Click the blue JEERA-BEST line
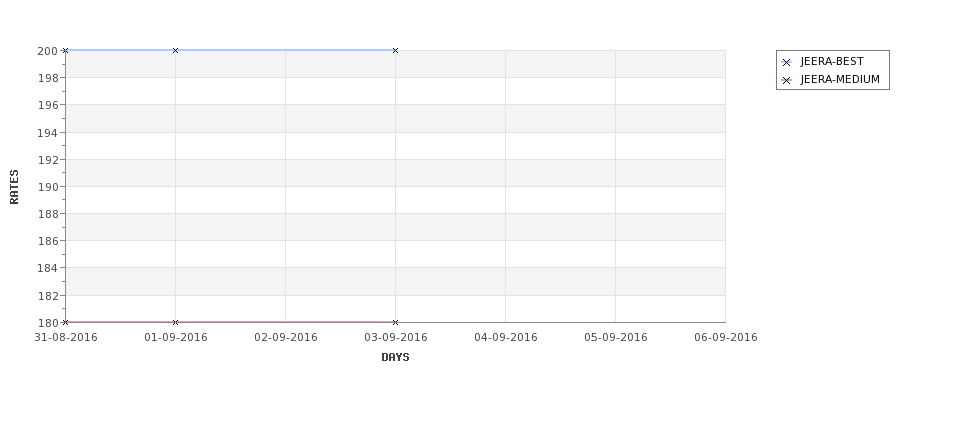975x429 pixels. (286, 50)
